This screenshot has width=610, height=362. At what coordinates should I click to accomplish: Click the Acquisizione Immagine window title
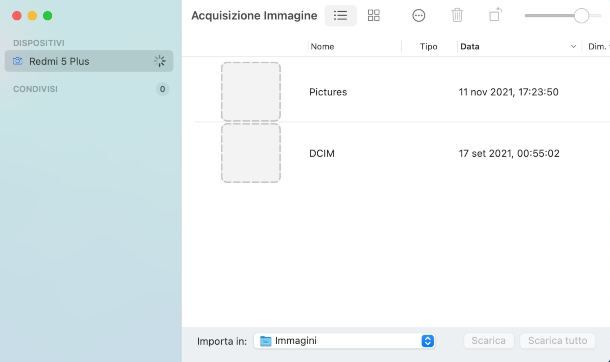(254, 16)
